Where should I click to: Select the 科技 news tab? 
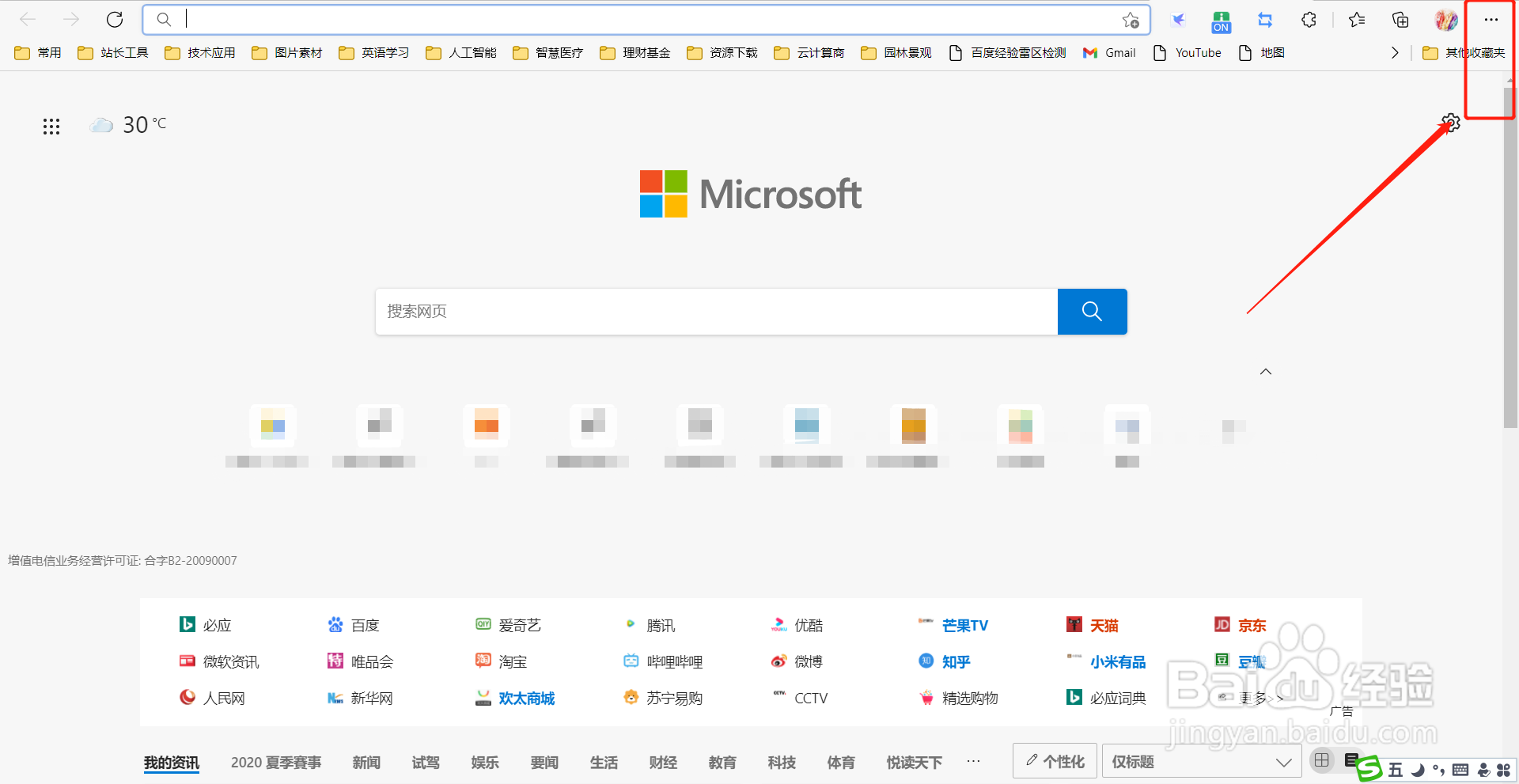[x=782, y=763]
